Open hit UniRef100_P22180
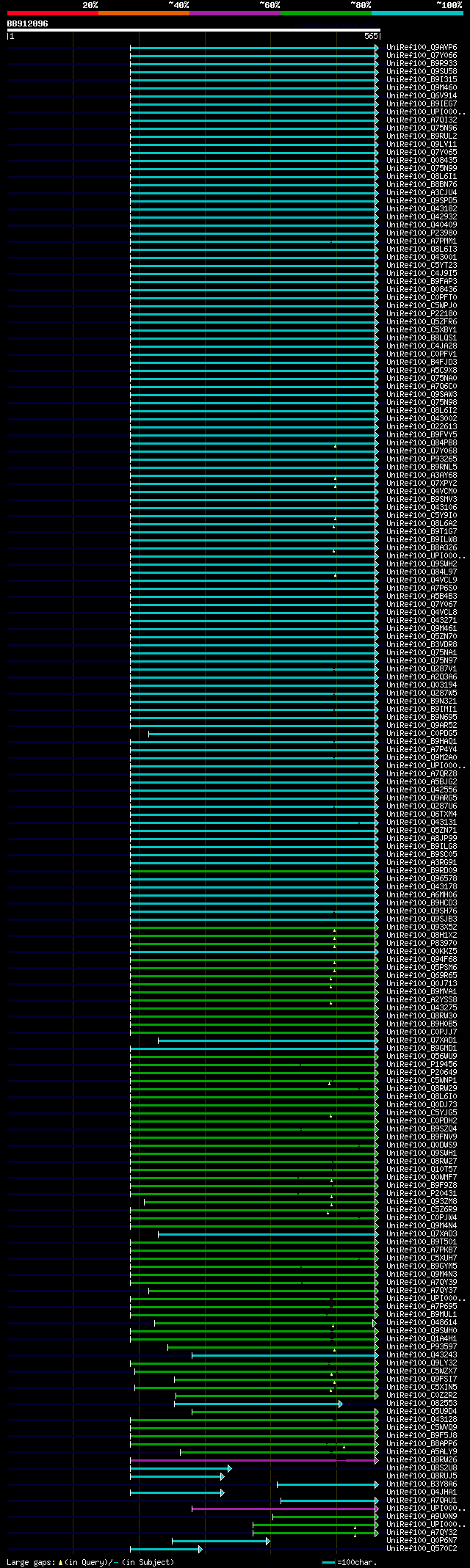This screenshot has width=470, height=1568. tap(422, 313)
